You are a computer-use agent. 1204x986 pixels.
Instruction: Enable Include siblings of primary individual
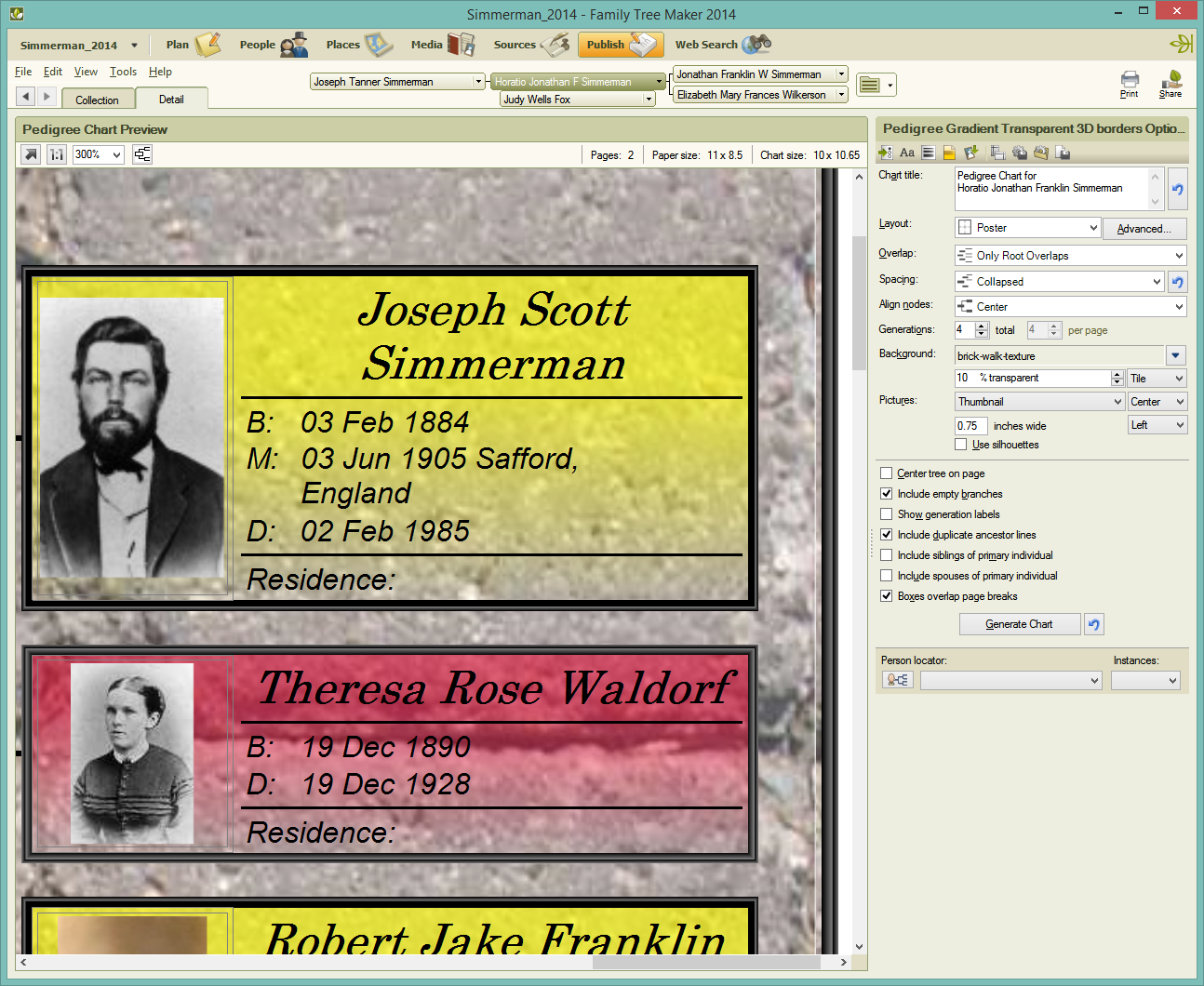pos(887,555)
